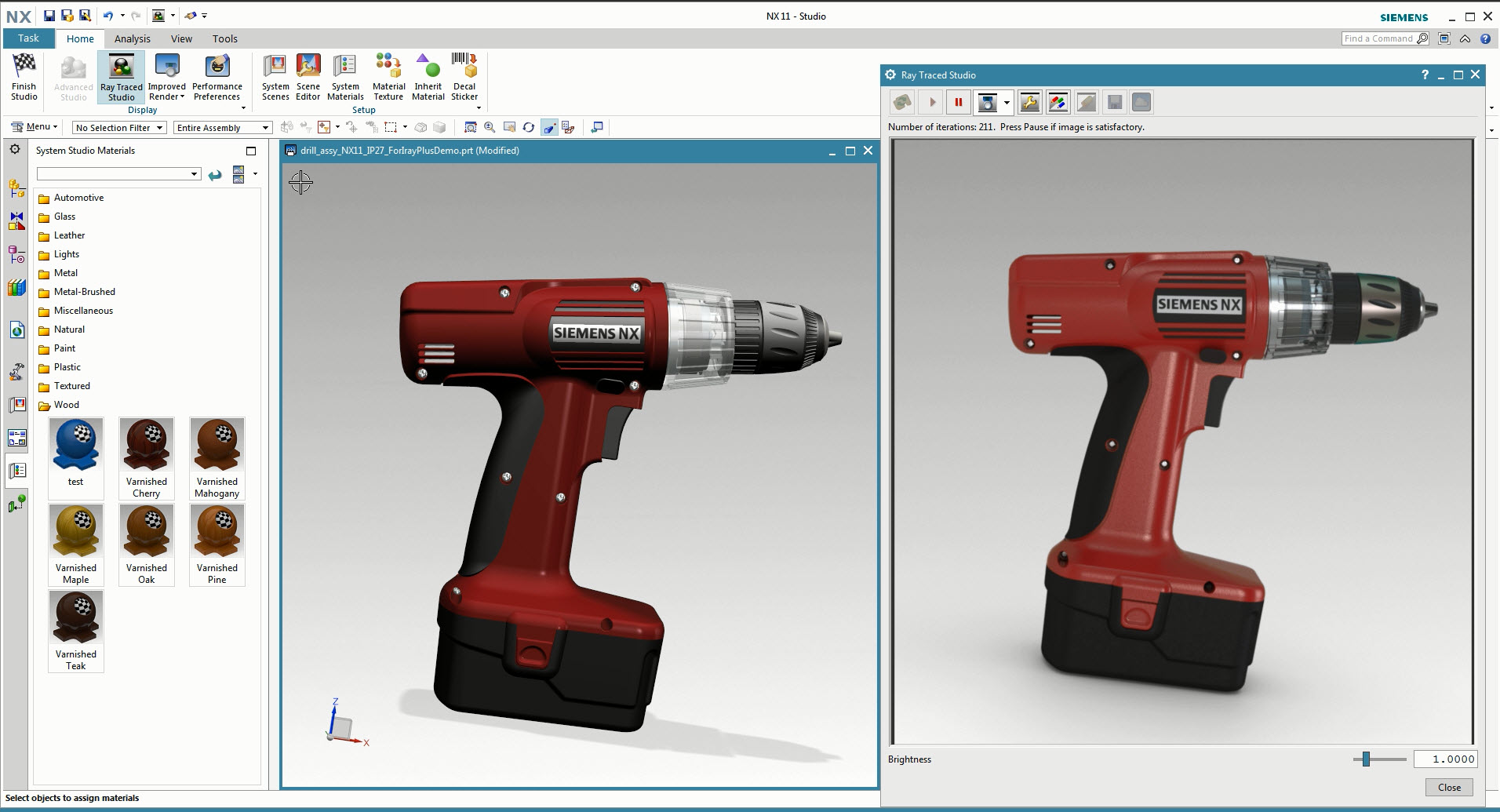This screenshot has width=1500, height=812.
Task: Click the Find a Command search box
Action: 1381,38
